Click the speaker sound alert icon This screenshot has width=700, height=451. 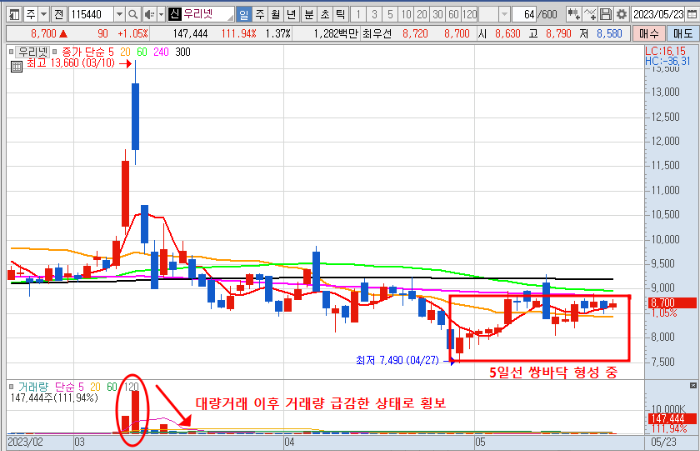click(x=150, y=15)
